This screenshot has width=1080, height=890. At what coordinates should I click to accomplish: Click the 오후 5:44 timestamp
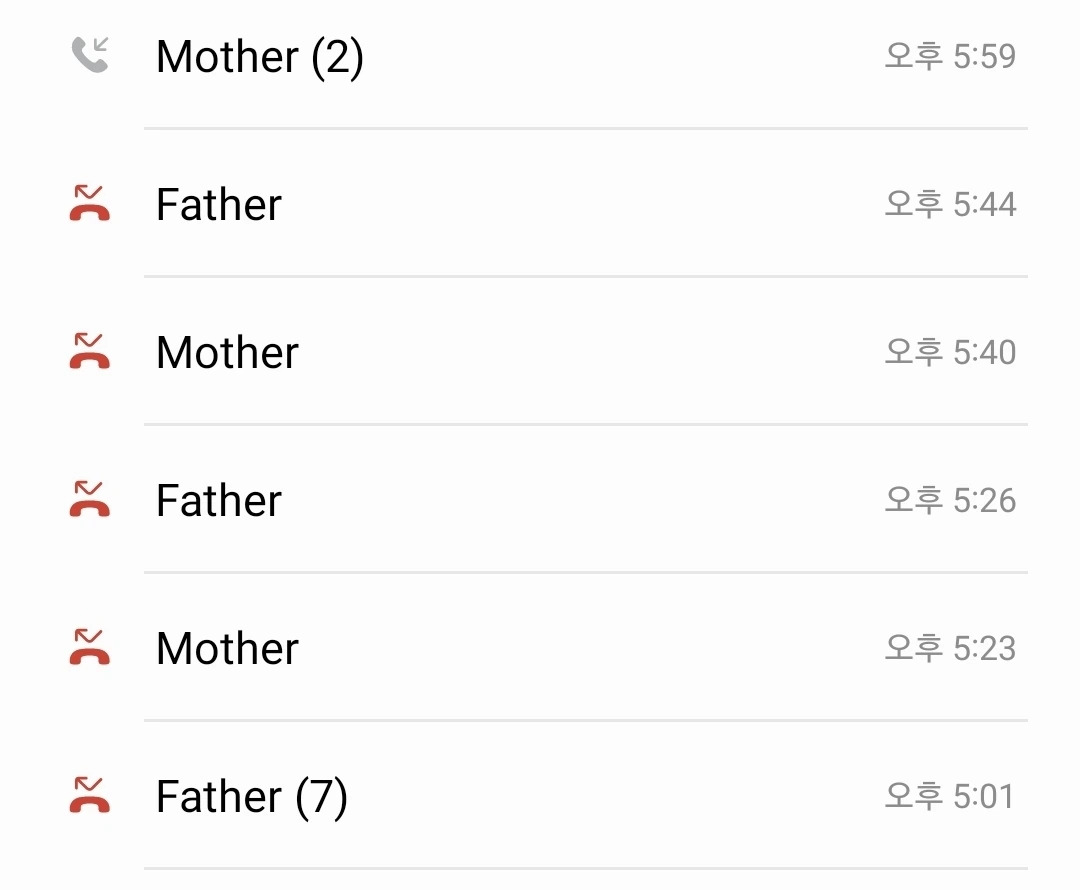click(x=950, y=204)
